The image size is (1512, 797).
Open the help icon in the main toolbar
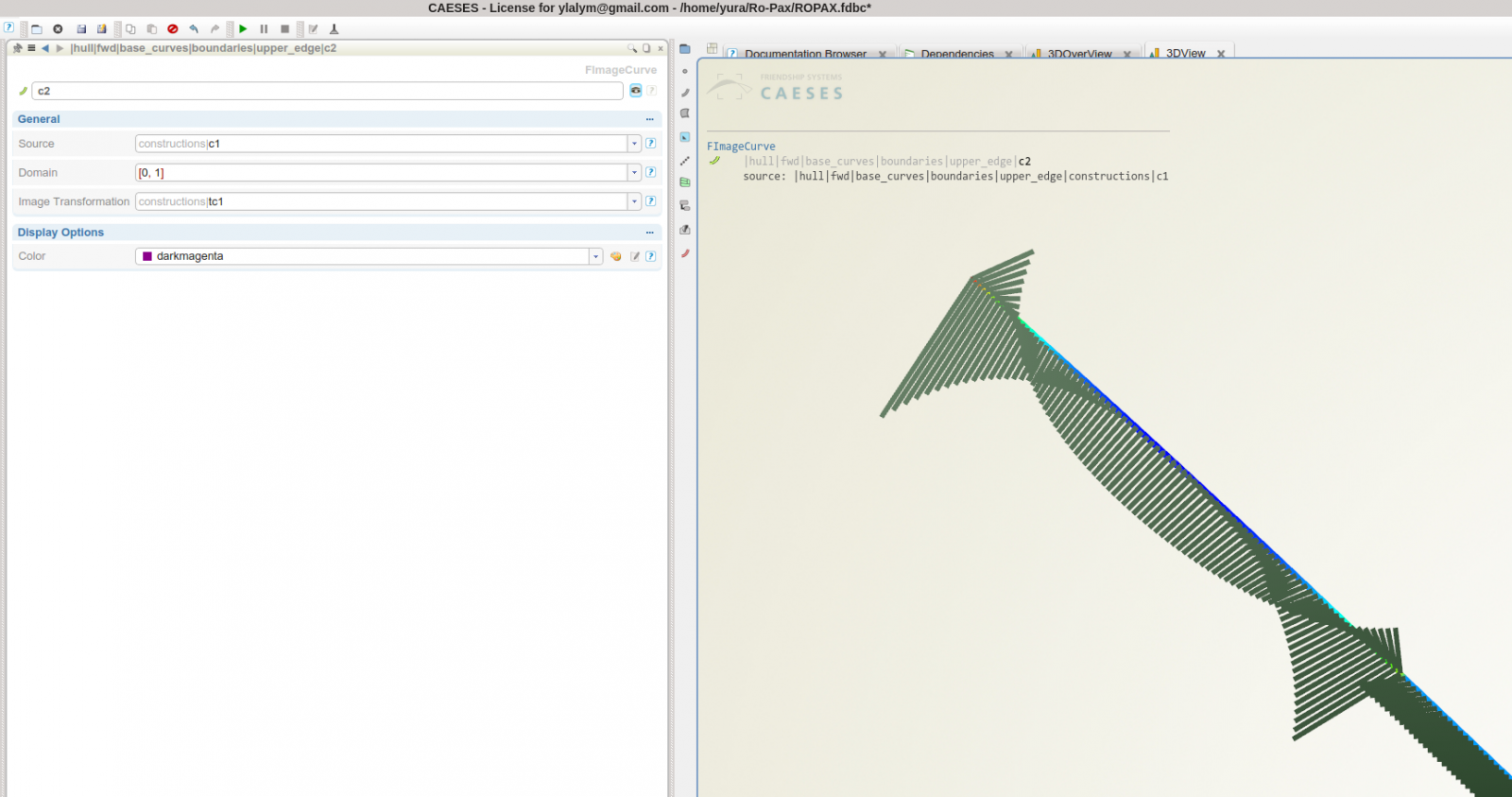pos(9,28)
